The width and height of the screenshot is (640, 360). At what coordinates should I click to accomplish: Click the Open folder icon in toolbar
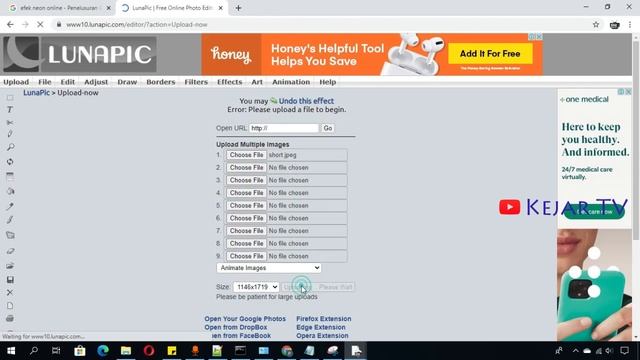click(10, 266)
